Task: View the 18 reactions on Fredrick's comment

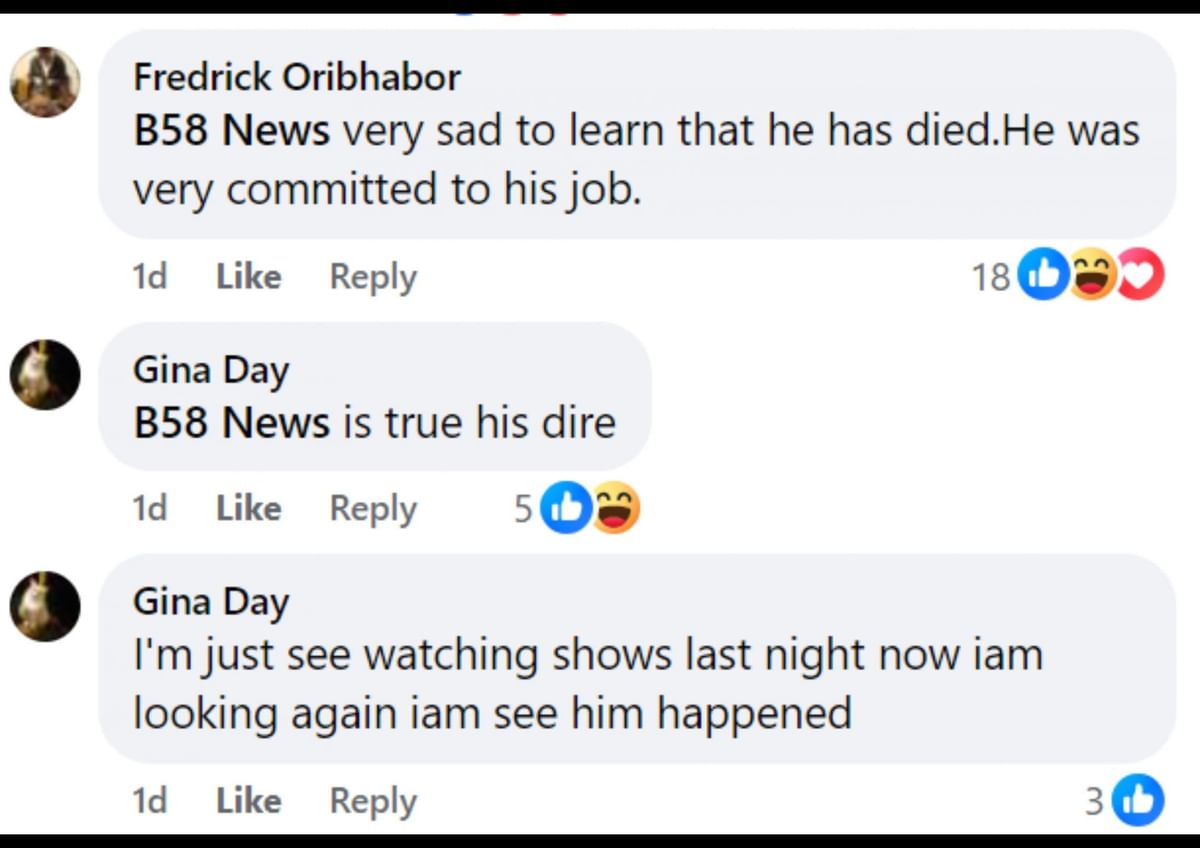Action: (990, 277)
